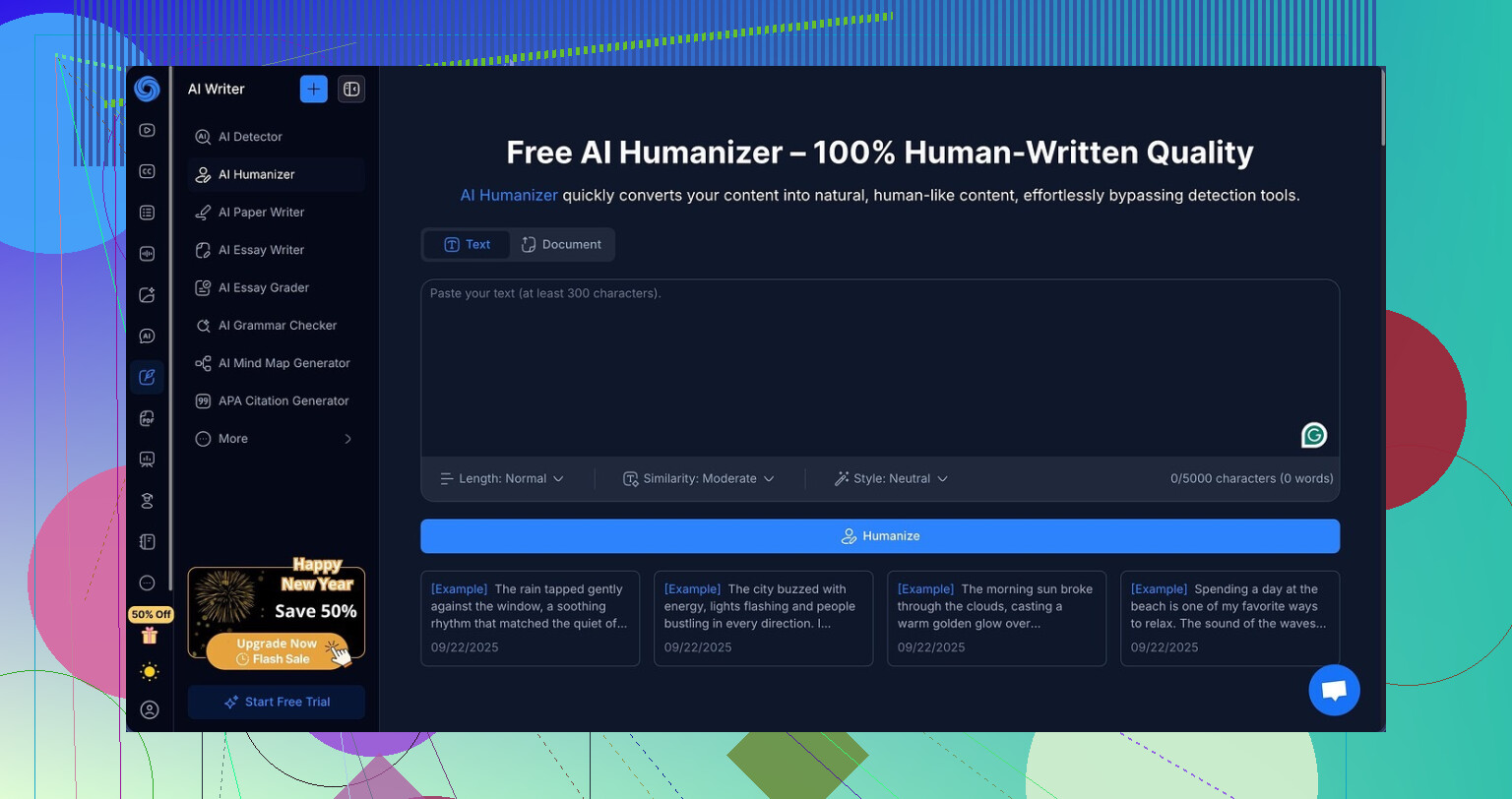
Task: Expand the More tools submenu
Action: pos(276,439)
